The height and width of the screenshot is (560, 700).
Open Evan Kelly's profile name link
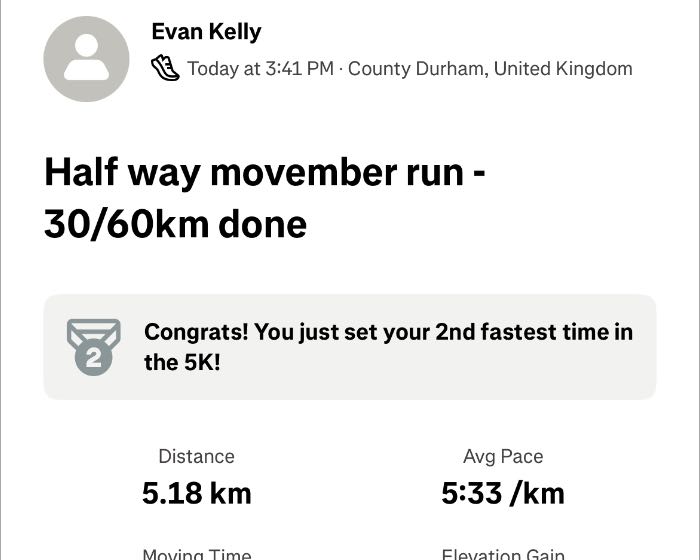point(206,32)
